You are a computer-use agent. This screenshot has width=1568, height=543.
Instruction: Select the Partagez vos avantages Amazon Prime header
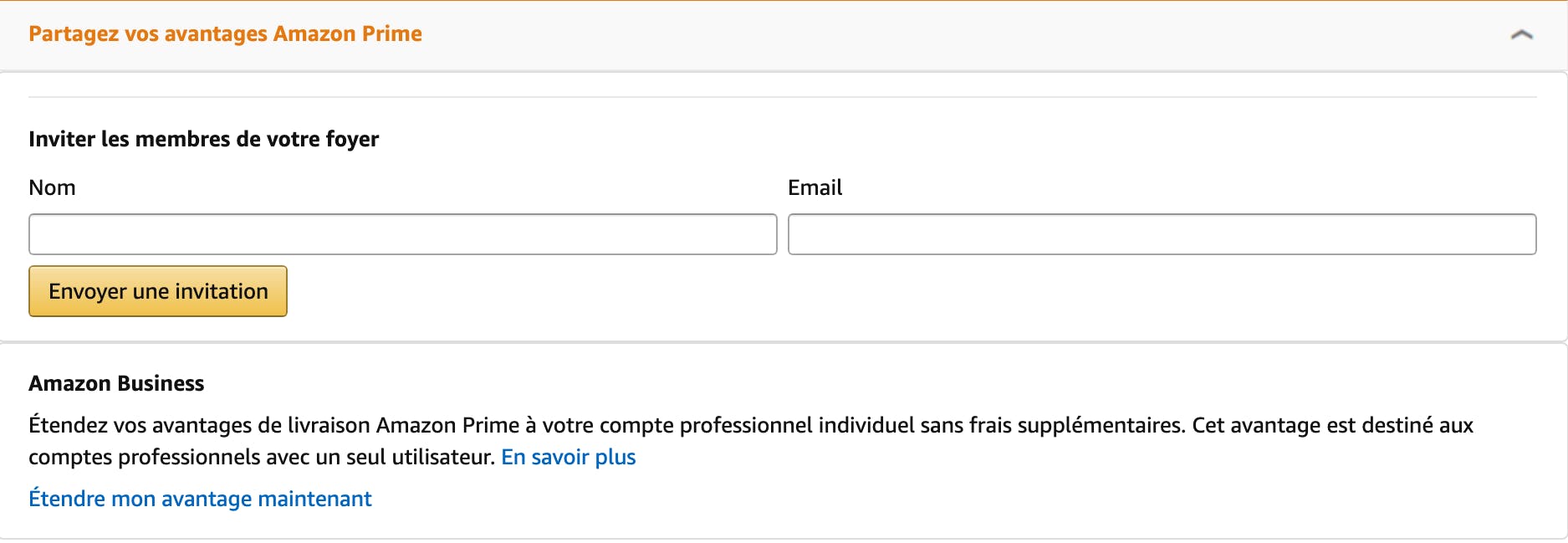coord(226,33)
